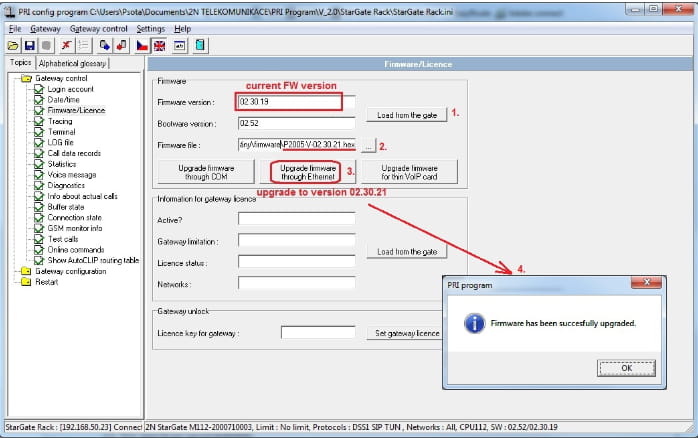The width and height of the screenshot is (698, 438).
Task: Select Show AutoCLIP routing table item
Action: [93, 260]
